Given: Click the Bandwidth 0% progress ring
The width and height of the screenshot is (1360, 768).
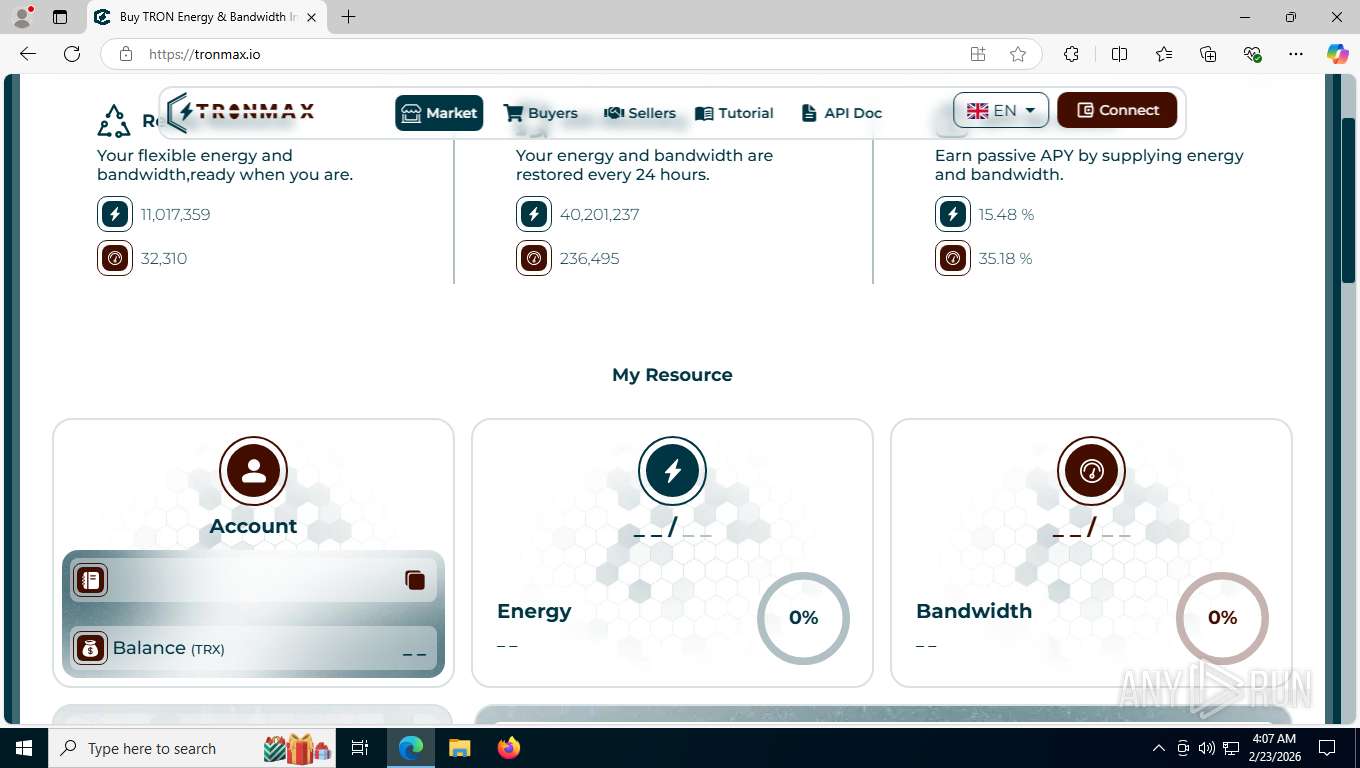Looking at the screenshot, I should click(1222, 618).
